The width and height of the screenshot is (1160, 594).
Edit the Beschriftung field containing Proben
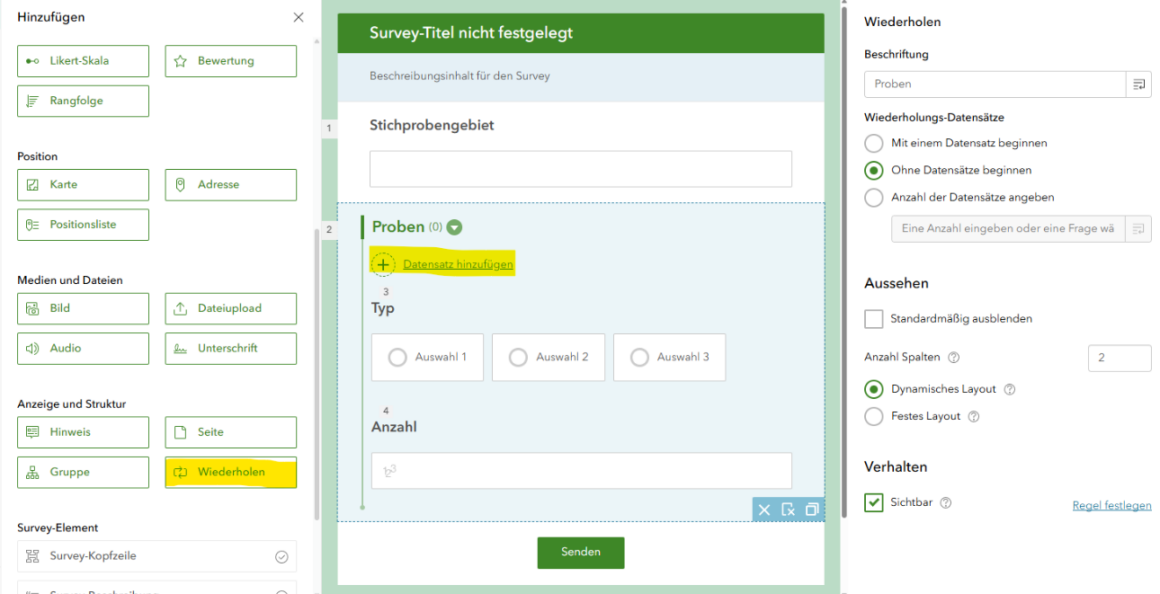pyautogui.click(x=995, y=84)
